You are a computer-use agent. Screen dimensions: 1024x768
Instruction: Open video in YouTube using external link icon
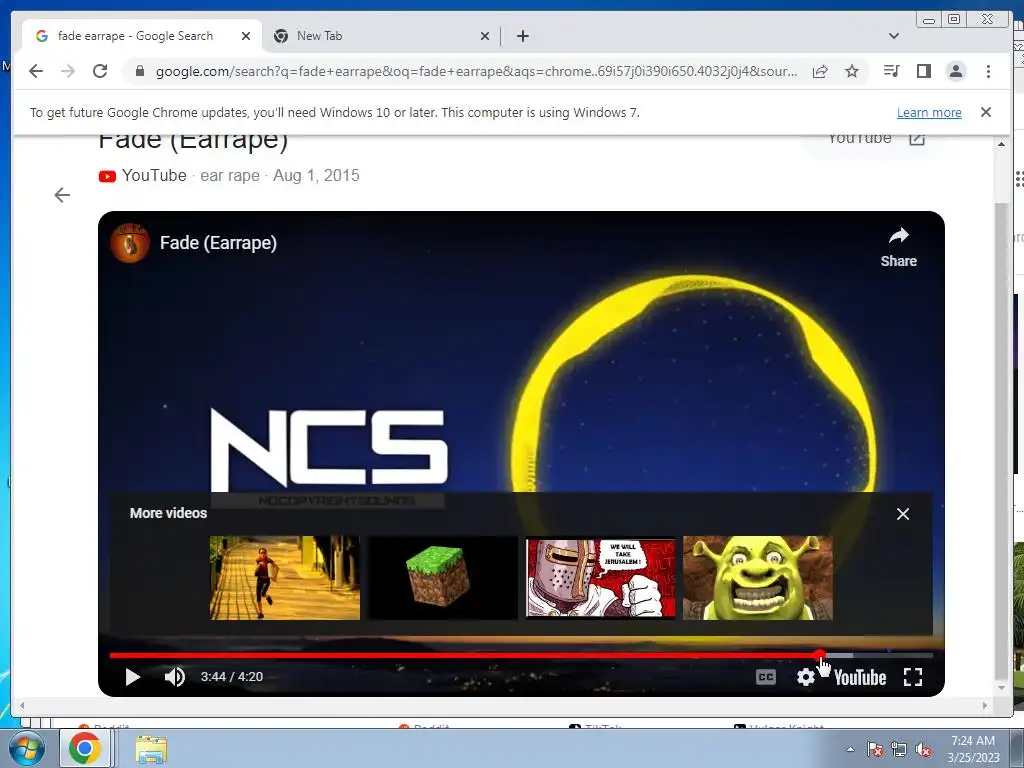point(917,138)
